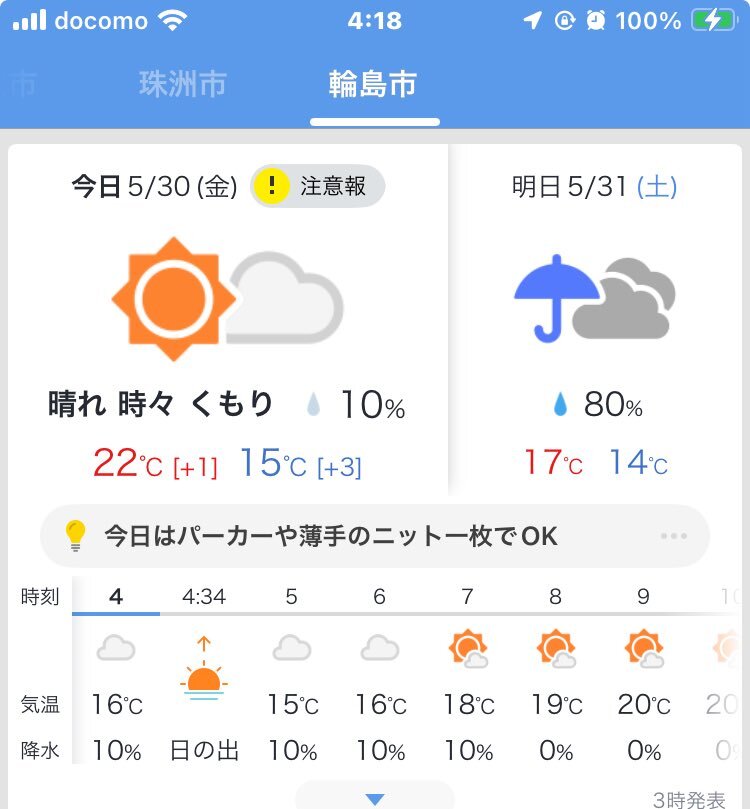Image resolution: width=750 pixels, height=809 pixels.
Task: Select the 輪島市 tab
Action: tap(373, 84)
